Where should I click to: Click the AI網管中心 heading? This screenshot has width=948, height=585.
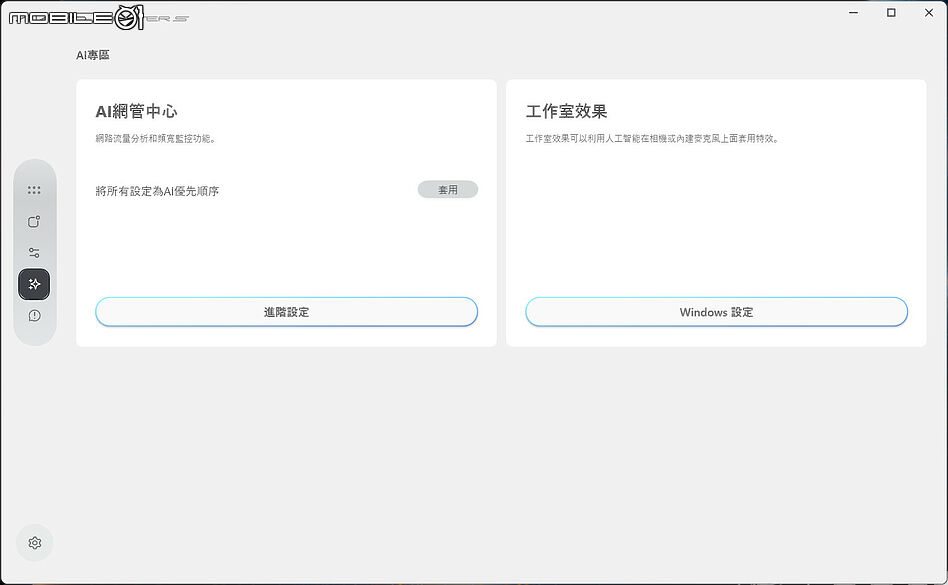[x=137, y=111]
